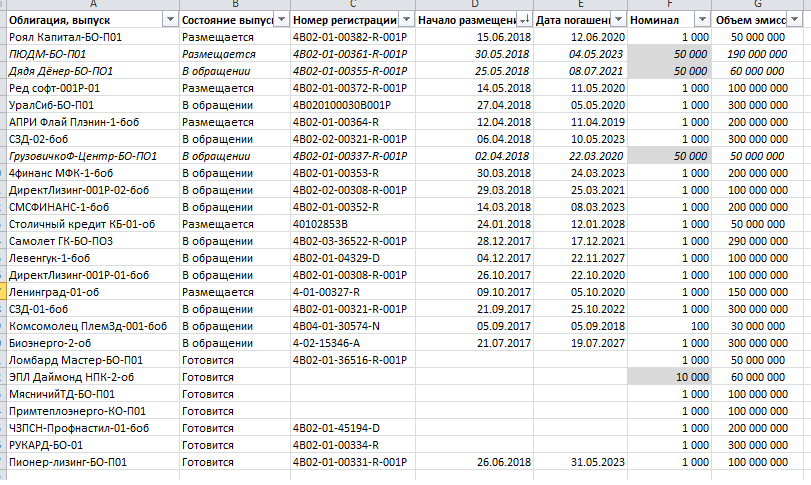Image resolution: width=811 pixels, height=485 pixels.
Task: Select cell ПЮДМ-БО-П01
Action: click(93, 54)
